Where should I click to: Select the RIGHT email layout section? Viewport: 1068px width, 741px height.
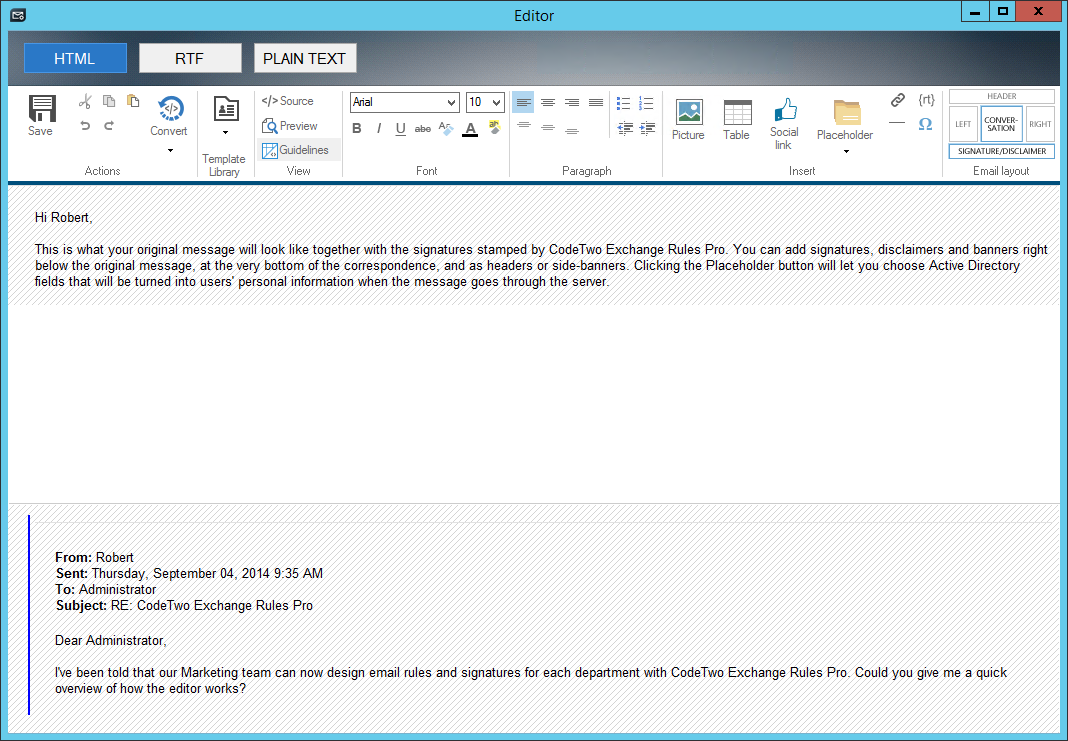(x=1040, y=124)
